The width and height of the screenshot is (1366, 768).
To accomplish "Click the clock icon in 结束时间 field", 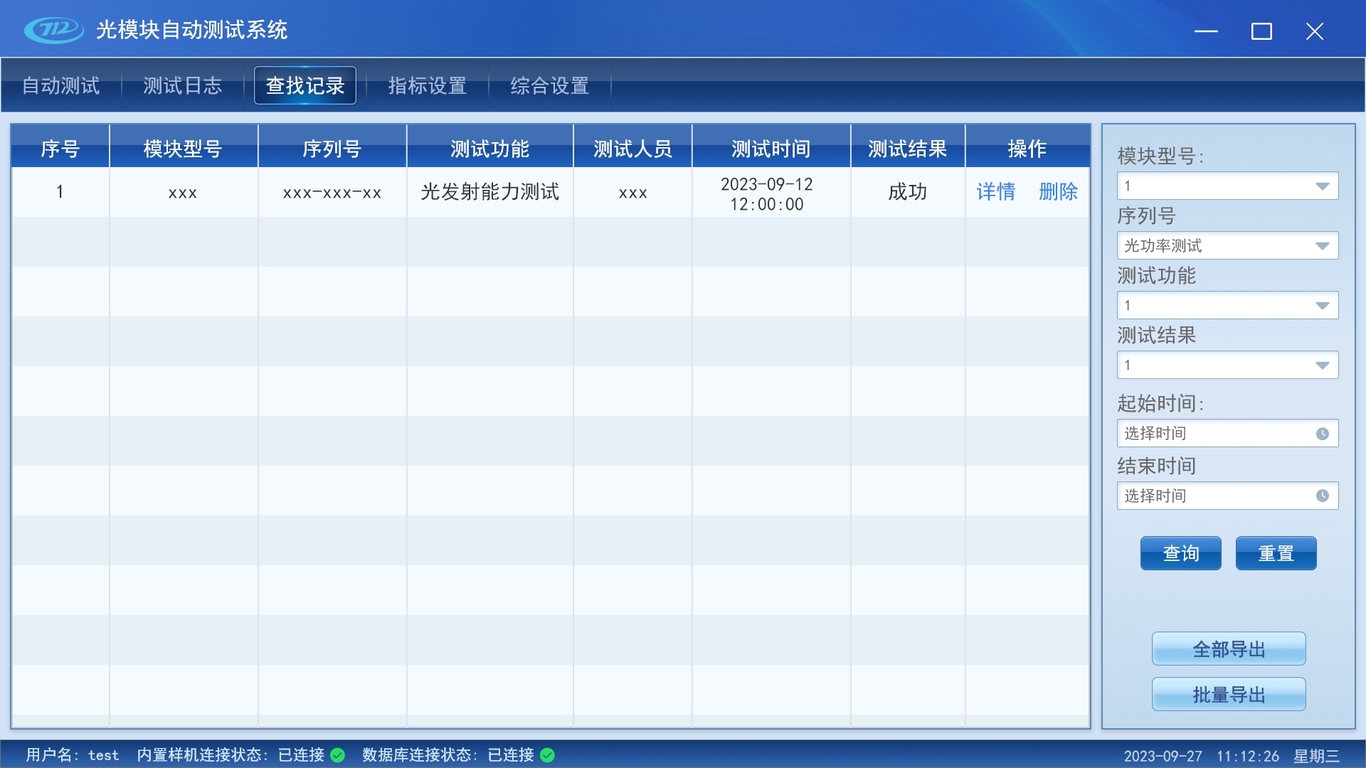I will coord(1322,496).
